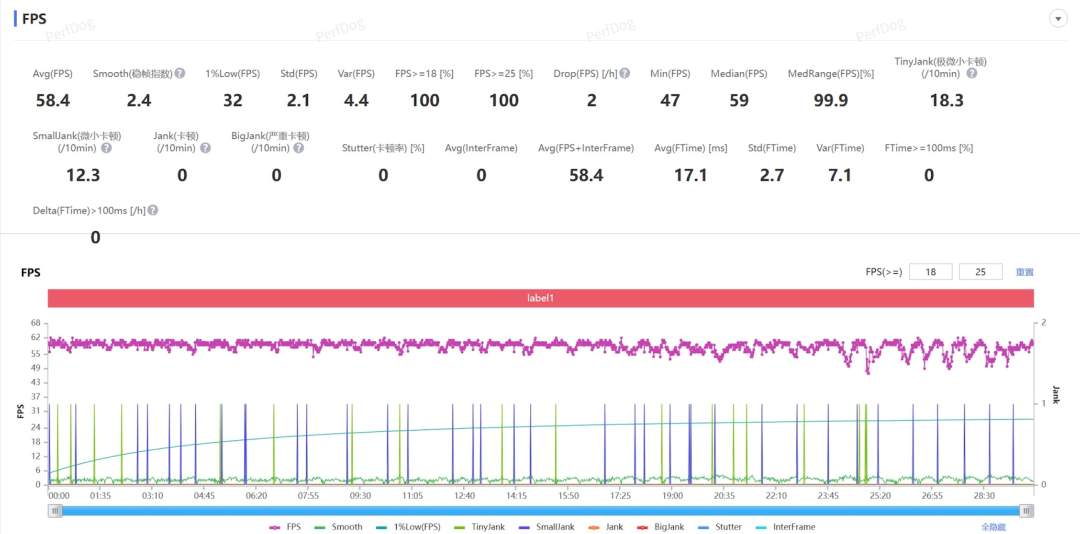Toggle Stutter series in chart legend

720,527
